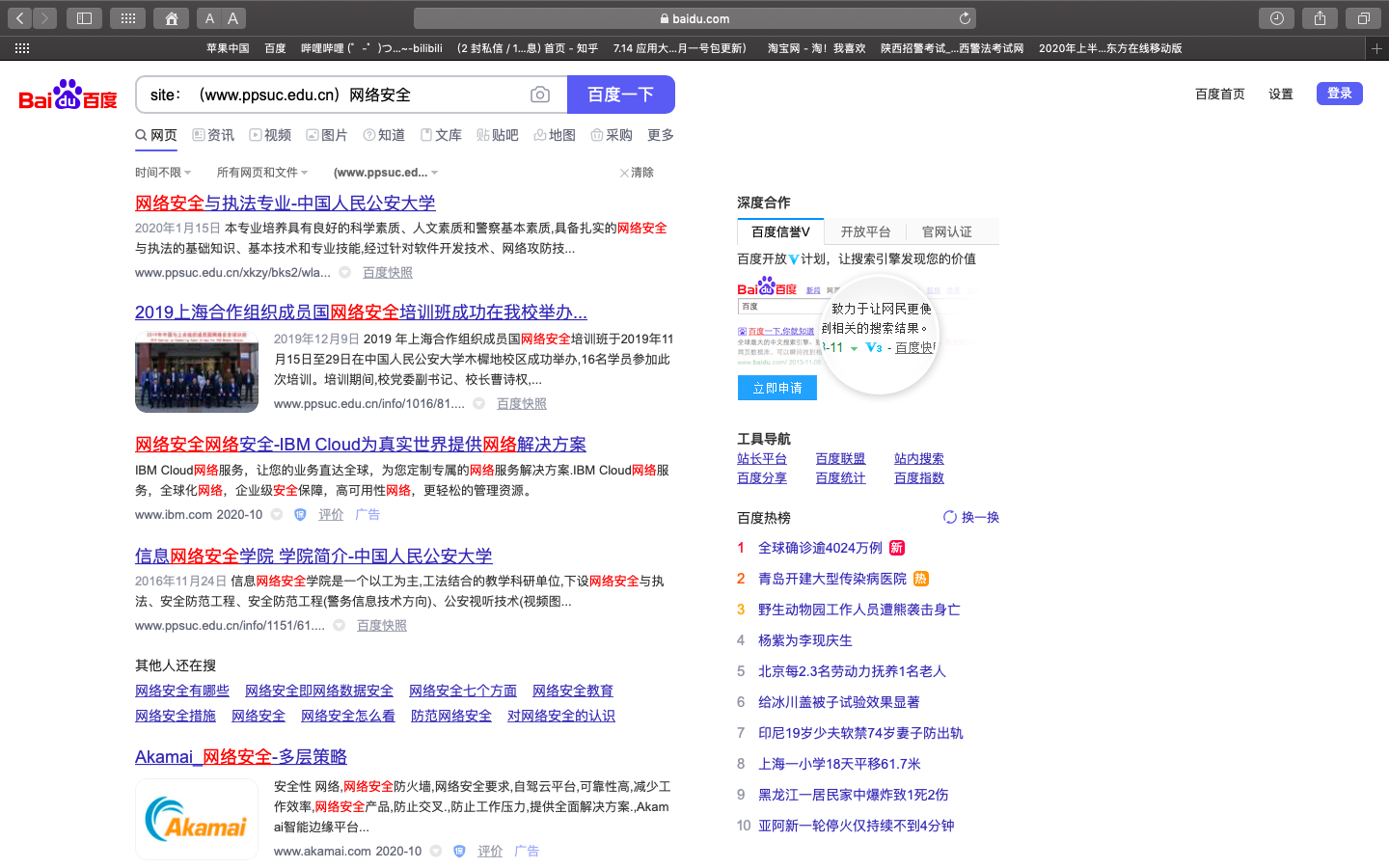
Task: Add a new tab with plus button
Action: [1376, 48]
